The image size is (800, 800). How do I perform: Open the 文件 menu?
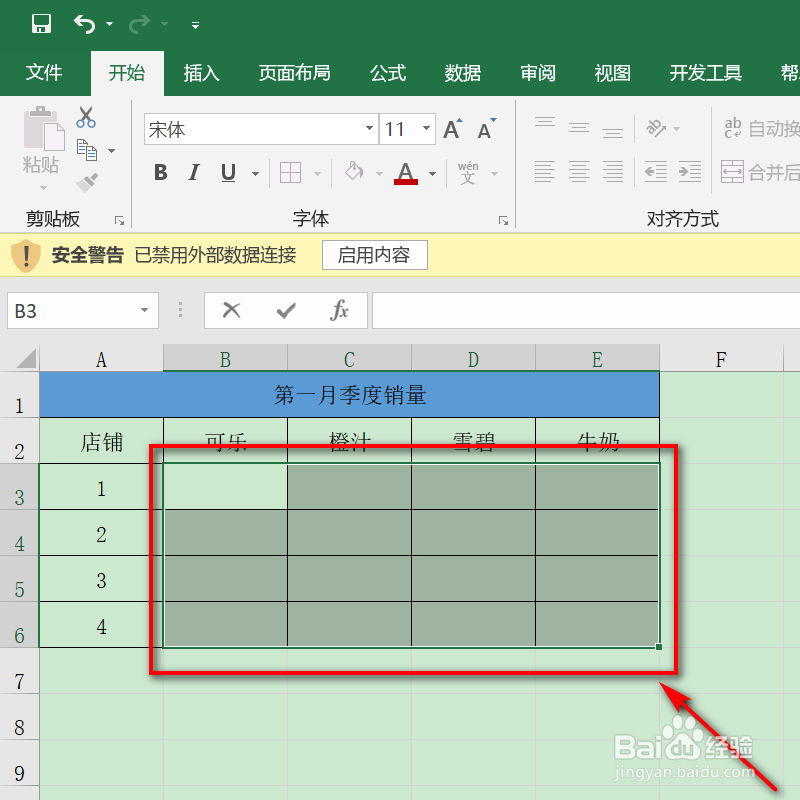pyautogui.click(x=44, y=72)
